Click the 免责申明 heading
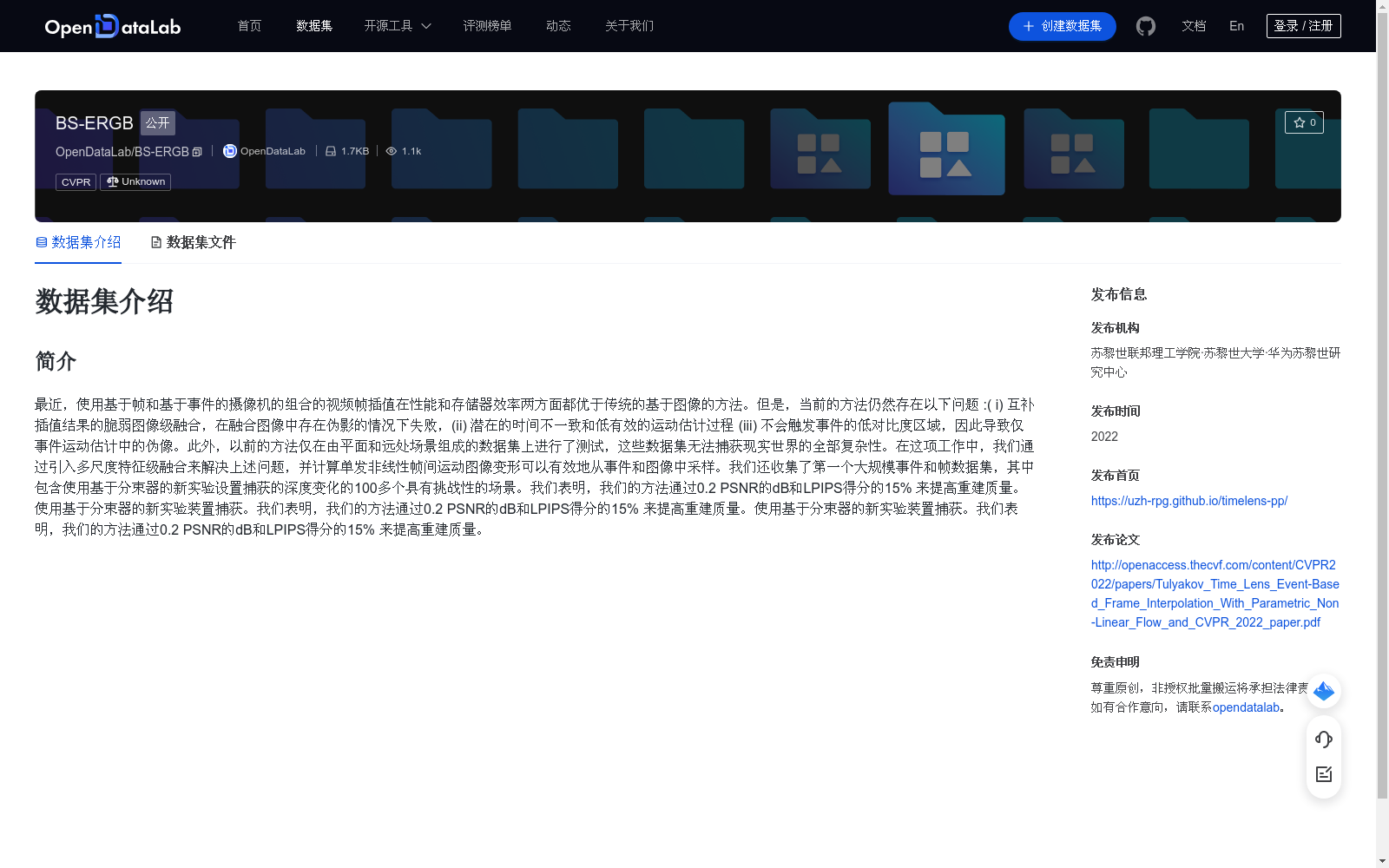Screen dimensions: 1389x868 [1116, 662]
